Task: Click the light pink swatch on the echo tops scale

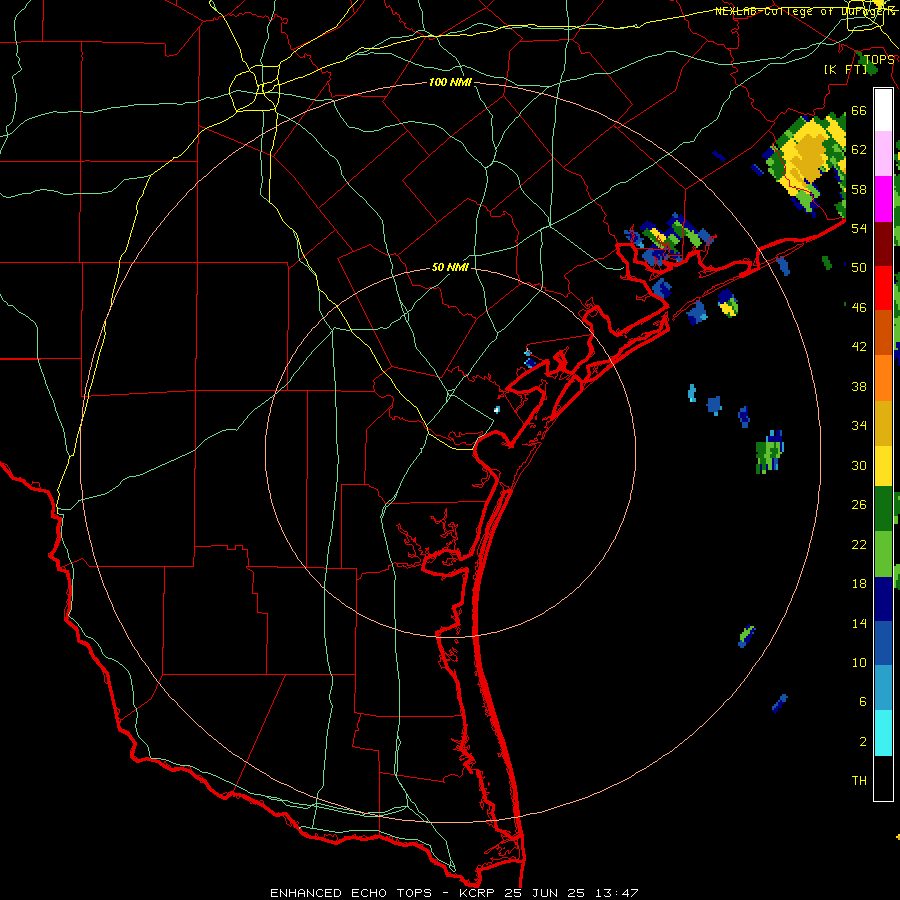Action: 883,154
